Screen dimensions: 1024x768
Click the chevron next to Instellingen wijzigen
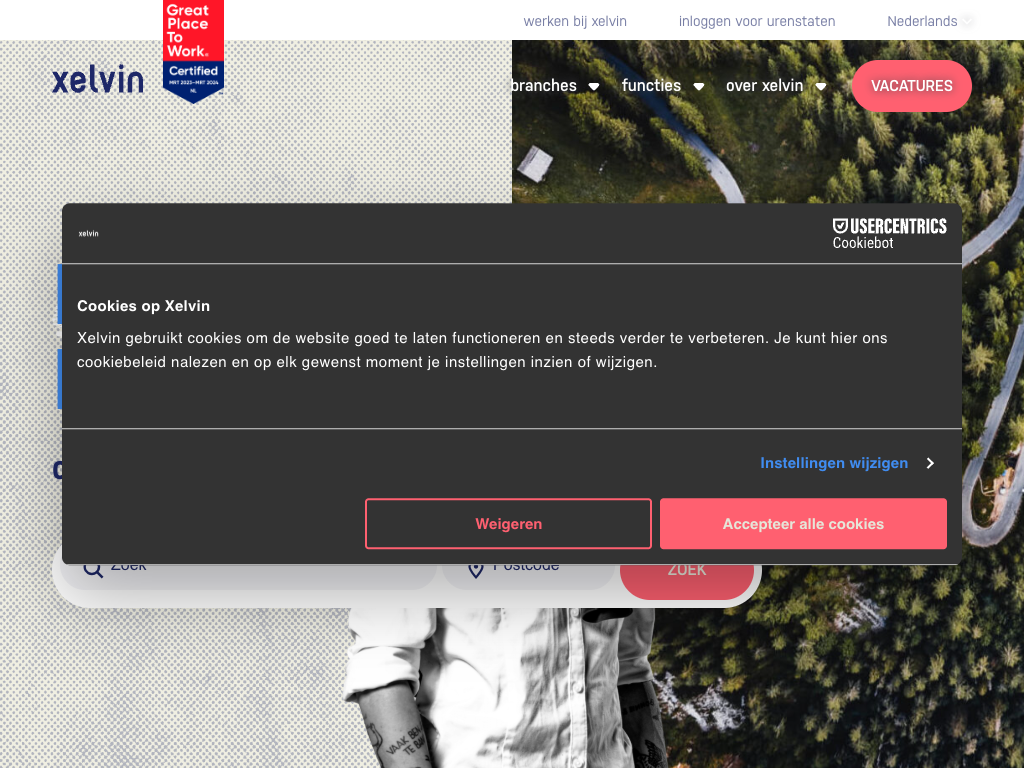tap(931, 463)
